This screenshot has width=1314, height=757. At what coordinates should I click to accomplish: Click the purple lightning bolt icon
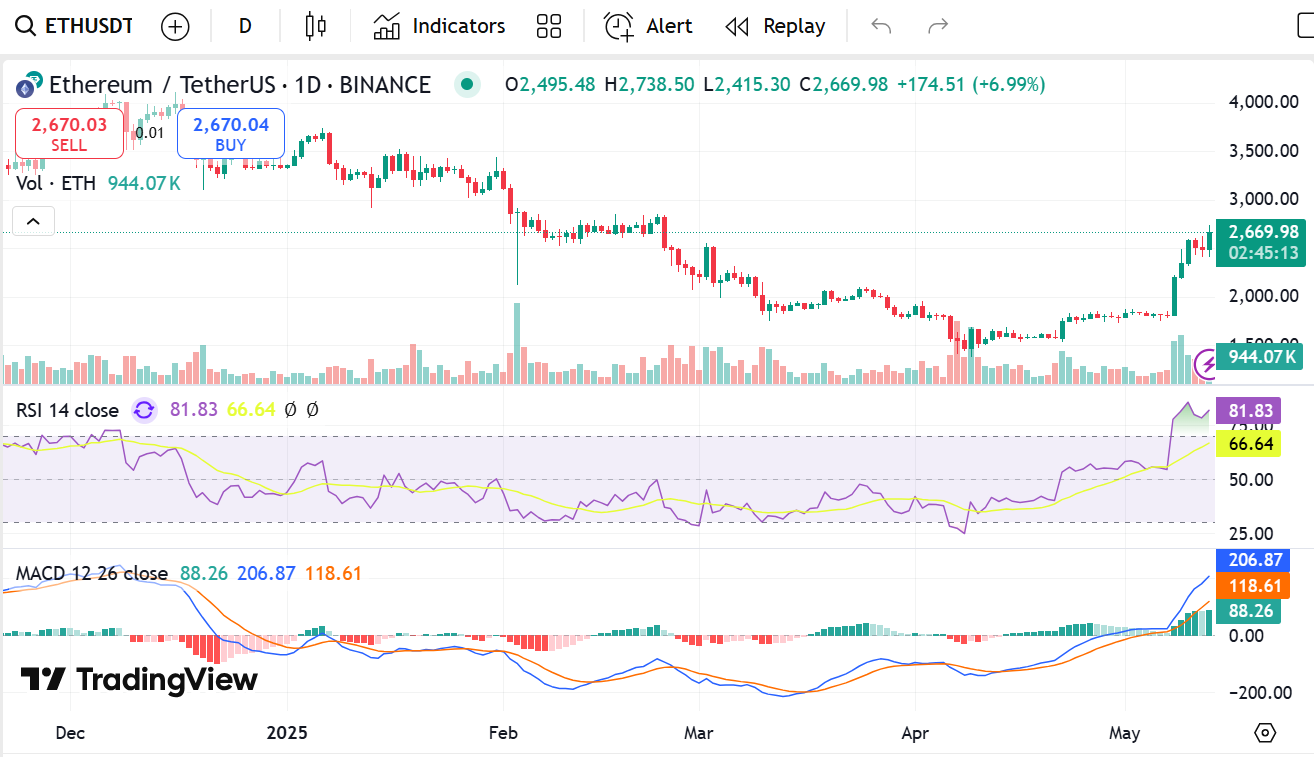click(1208, 363)
